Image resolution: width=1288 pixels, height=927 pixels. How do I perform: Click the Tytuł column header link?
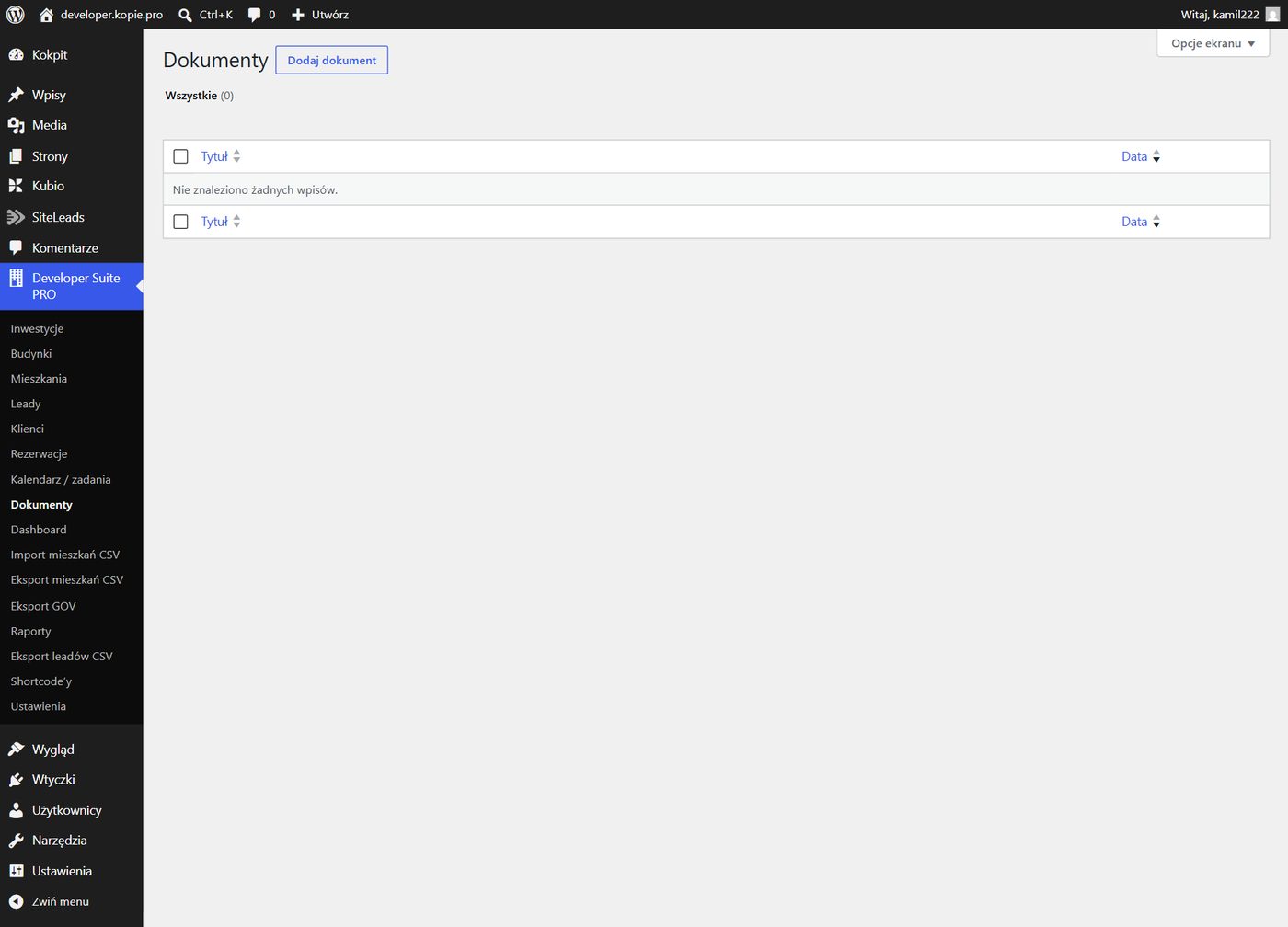coord(214,156)
